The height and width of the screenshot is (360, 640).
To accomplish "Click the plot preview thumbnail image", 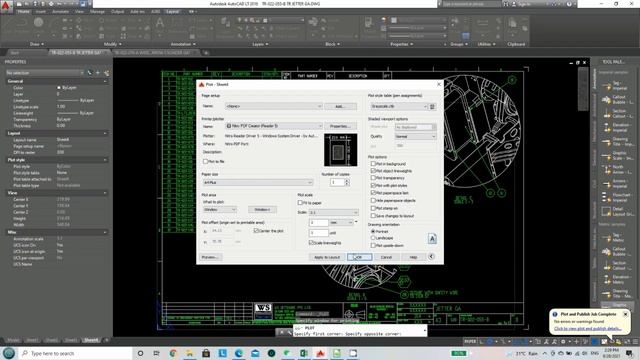I will [340, 150].
